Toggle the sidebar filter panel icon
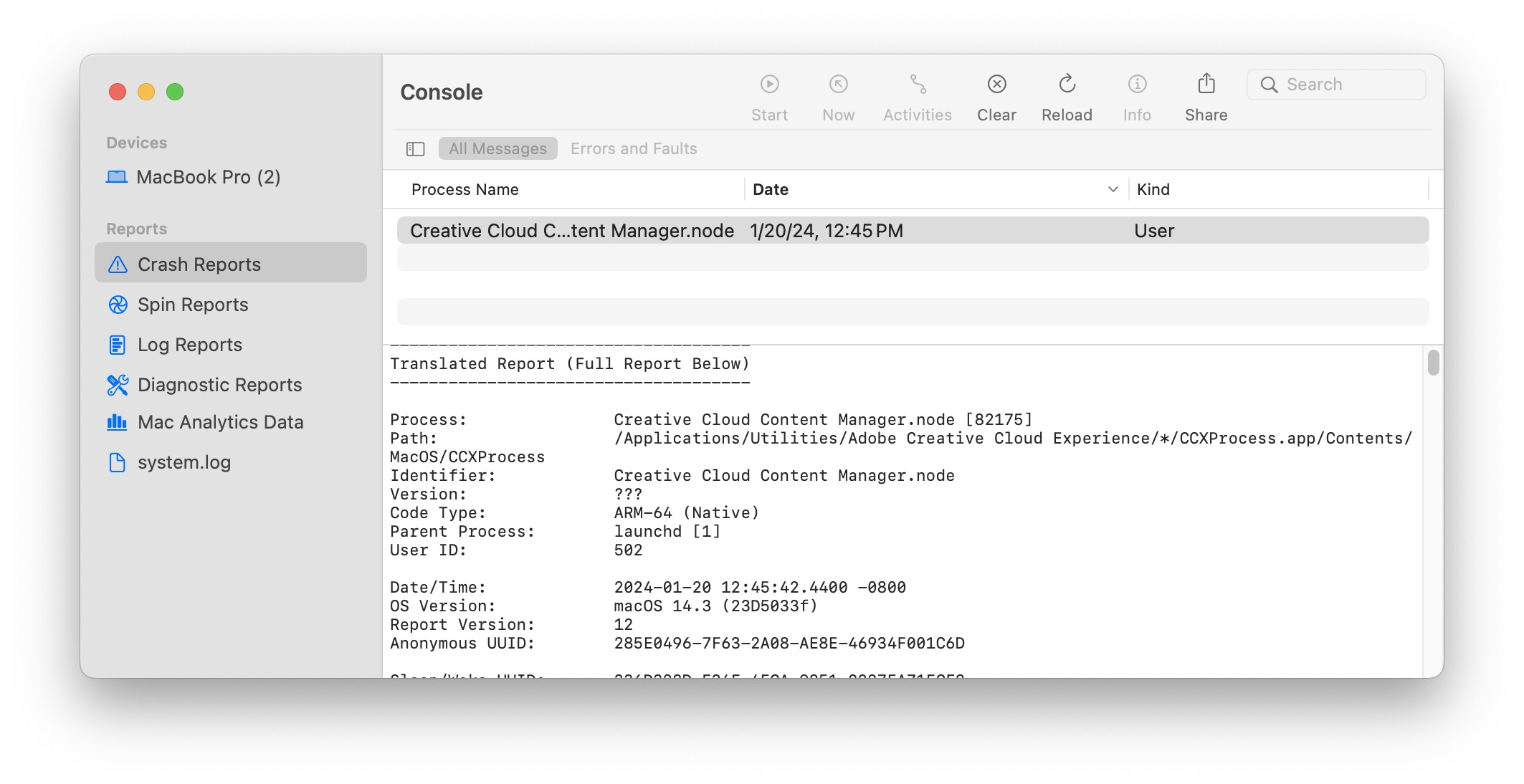 [416, 149]
